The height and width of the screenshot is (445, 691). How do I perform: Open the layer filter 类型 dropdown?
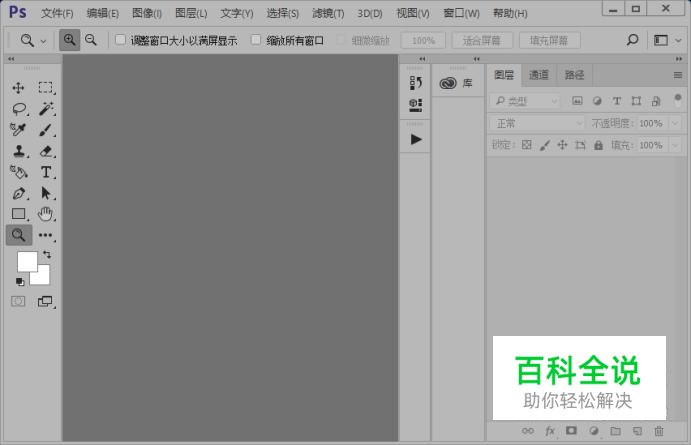(525, 101)
